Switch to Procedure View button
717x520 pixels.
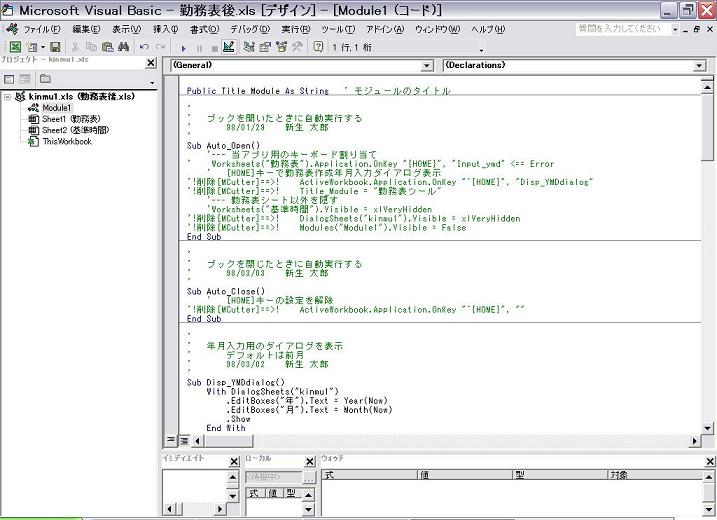[170, 440]
